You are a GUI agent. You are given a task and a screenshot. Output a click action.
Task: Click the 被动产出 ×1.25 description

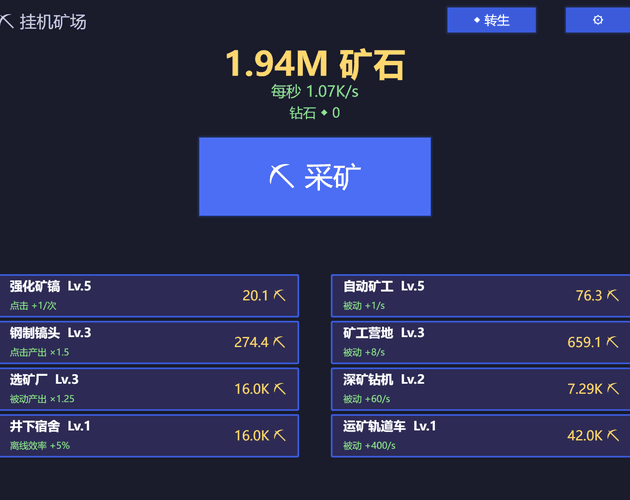[x=42, y=399]
